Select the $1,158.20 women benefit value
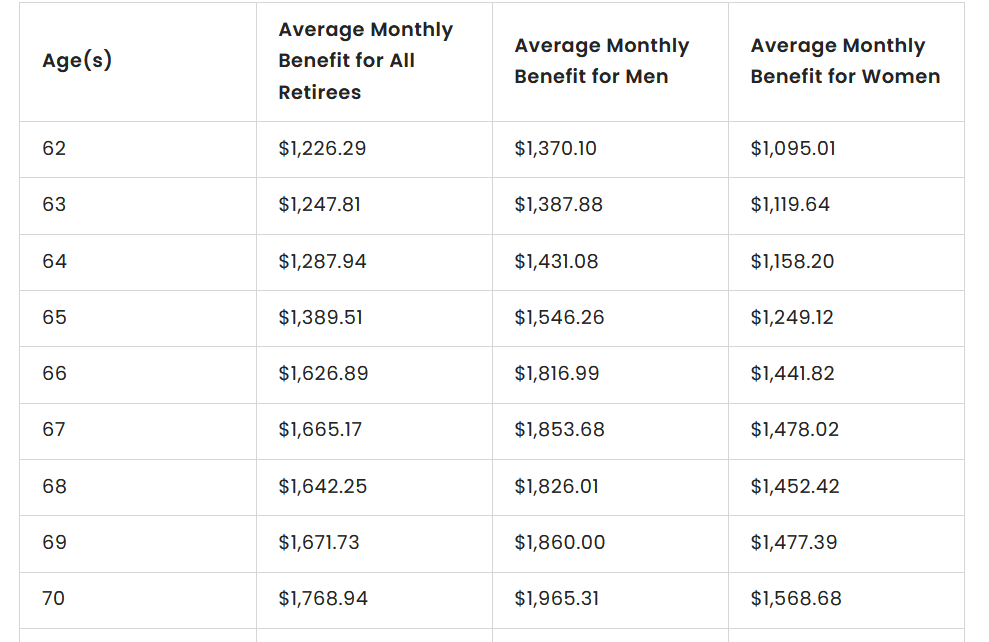The width and height of the screenshot is (989, 642). point(792,262)
